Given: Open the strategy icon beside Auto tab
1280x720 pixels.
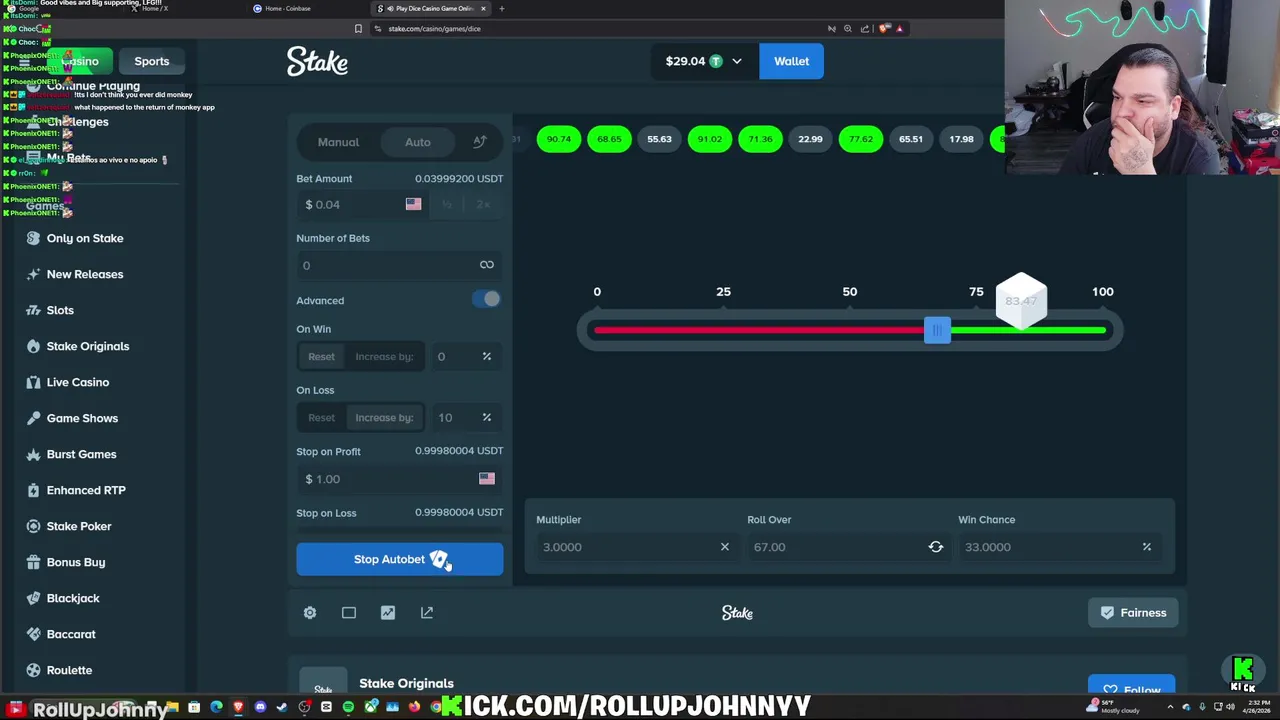Looking at the screenshot, I should pyautogui.click(x=480, y=142).
